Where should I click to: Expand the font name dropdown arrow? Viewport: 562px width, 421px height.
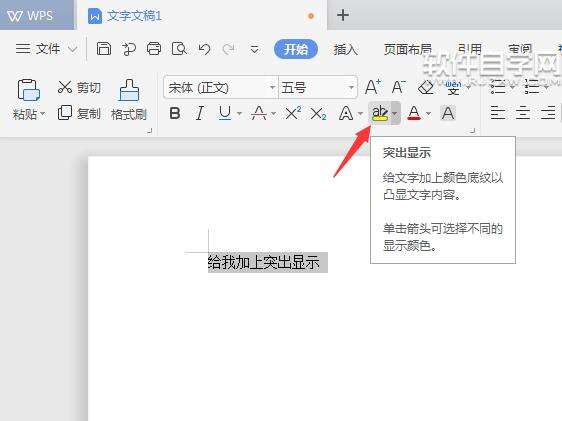click(272, 87)
